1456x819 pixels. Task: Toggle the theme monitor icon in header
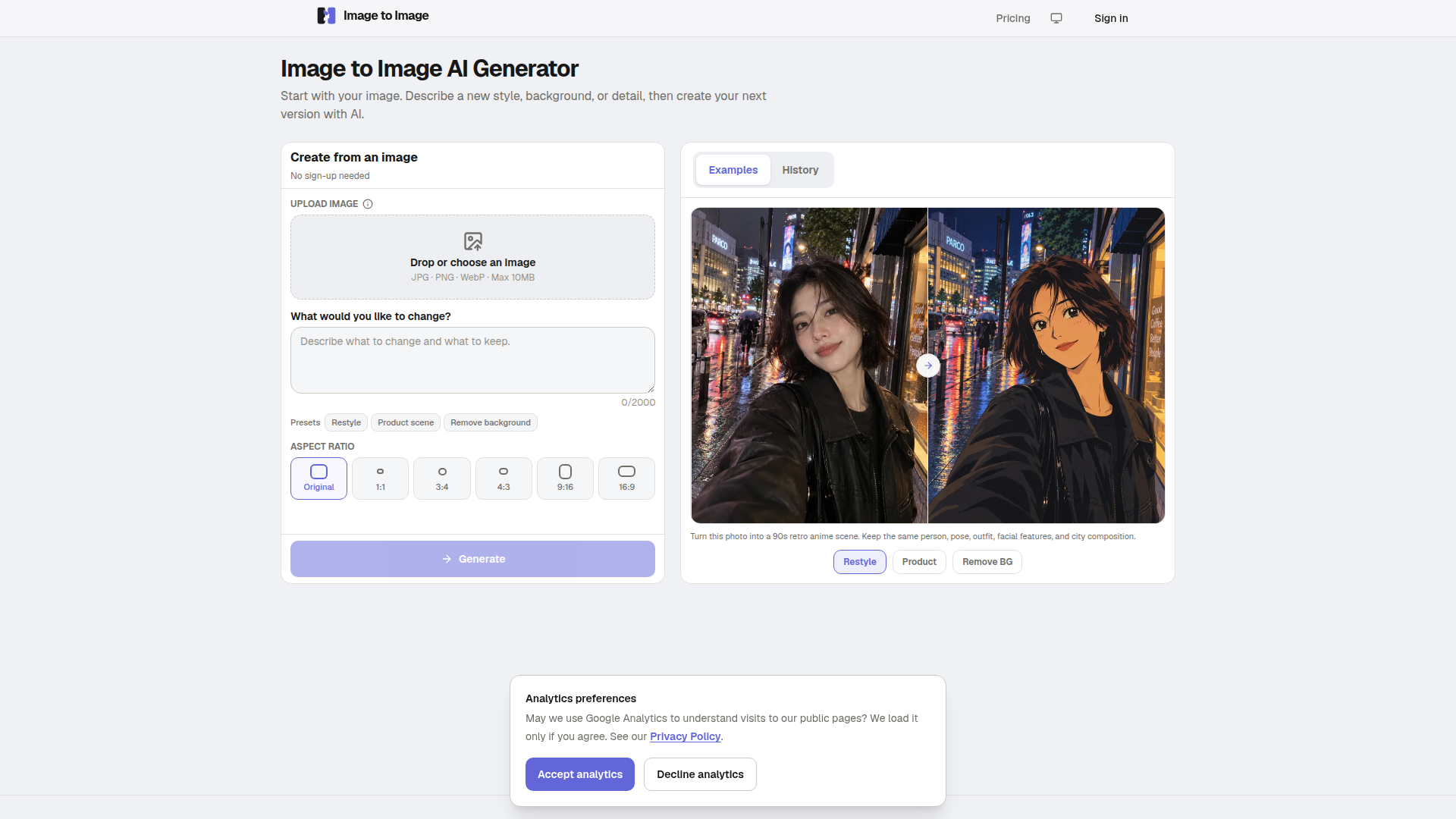coord(1056,18)
